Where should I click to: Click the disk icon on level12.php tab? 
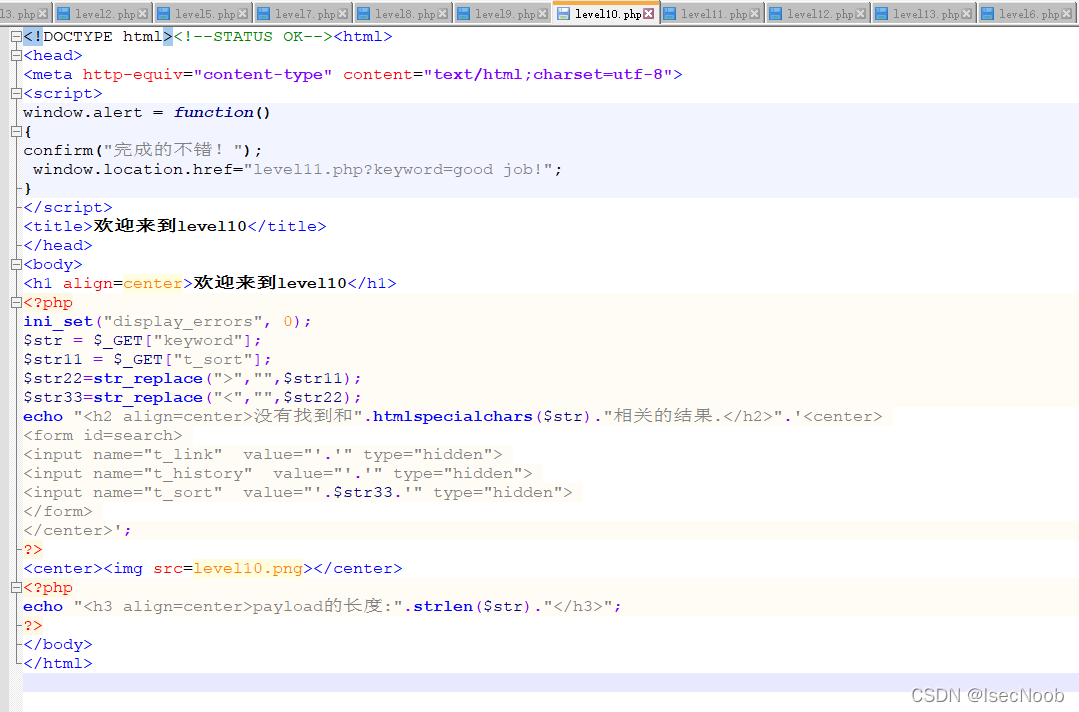[776, 14]
